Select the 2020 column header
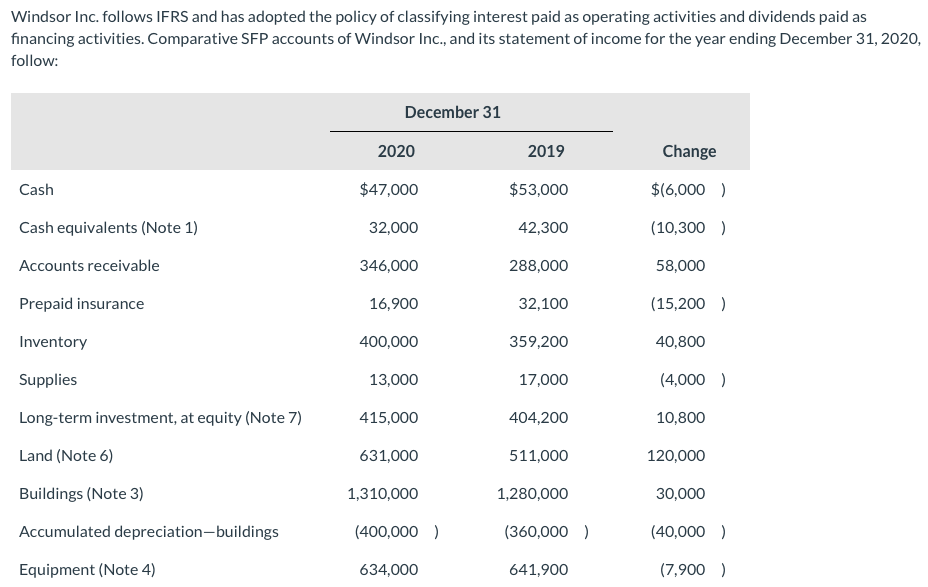Screen dimensions: 928x587 (x=396, y=151)
